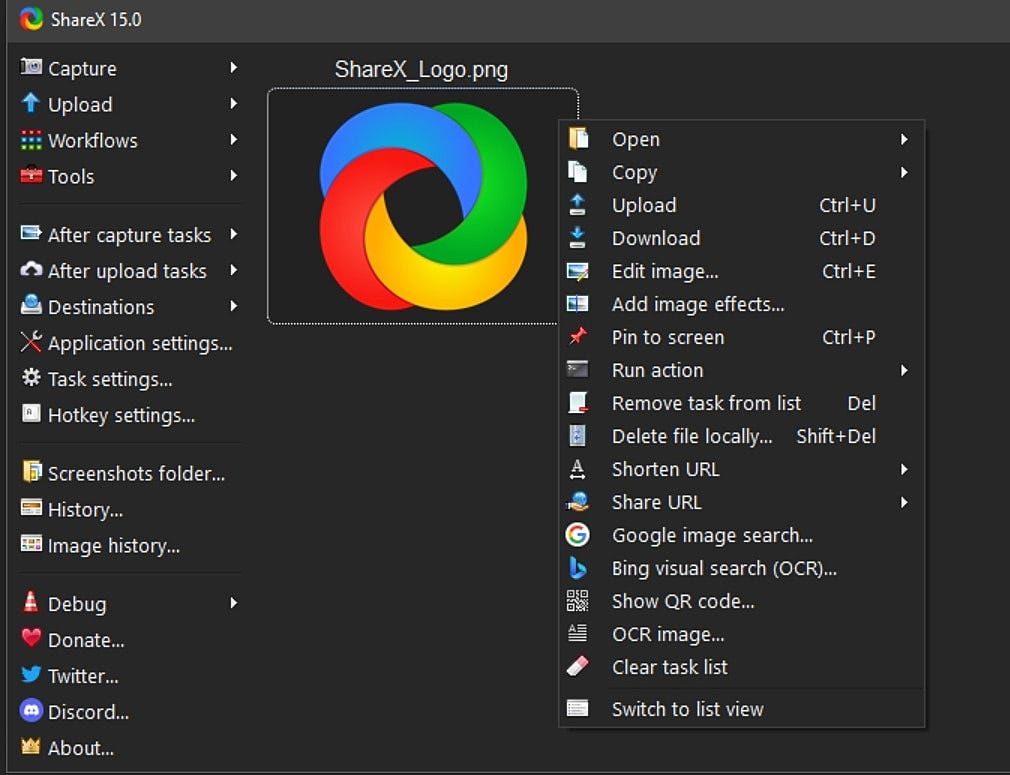1010x775 pixels.
Task: Click the Destinations icon
Action: (31, 305)
